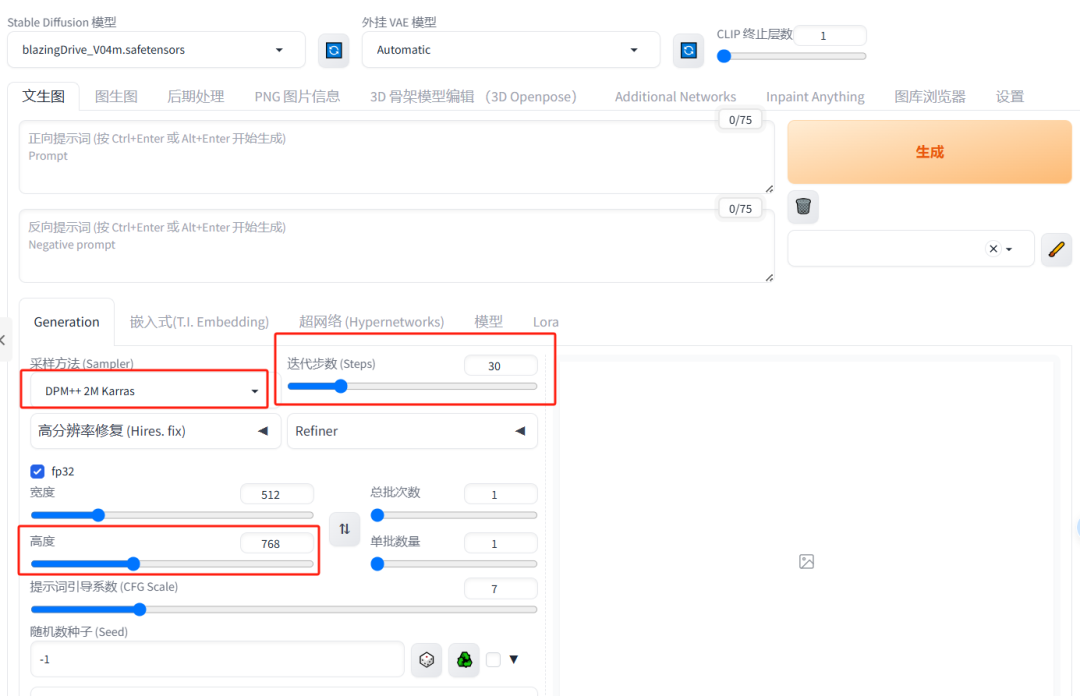Open the Hypernetworks sub-tab

point(371,322)
